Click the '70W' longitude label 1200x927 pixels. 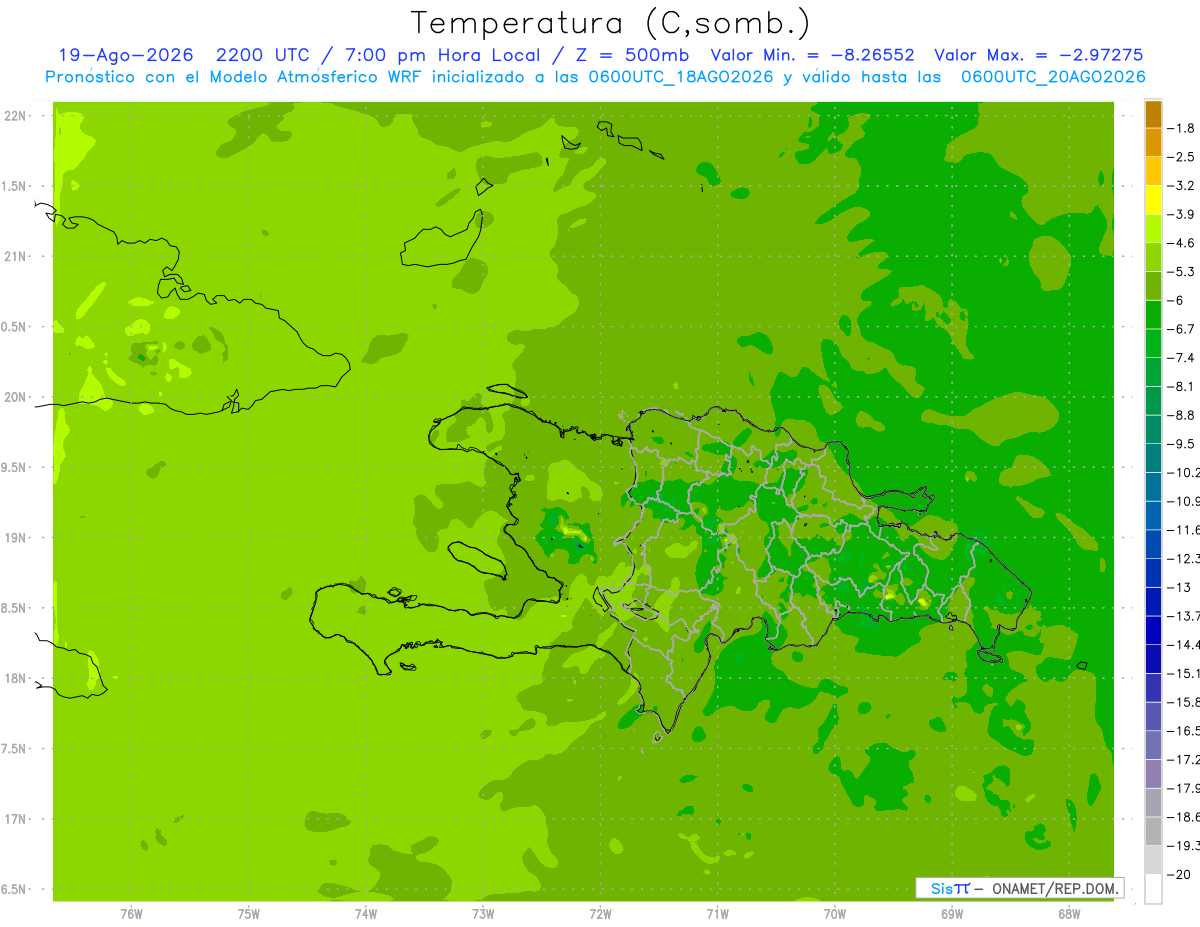[834, 913]
